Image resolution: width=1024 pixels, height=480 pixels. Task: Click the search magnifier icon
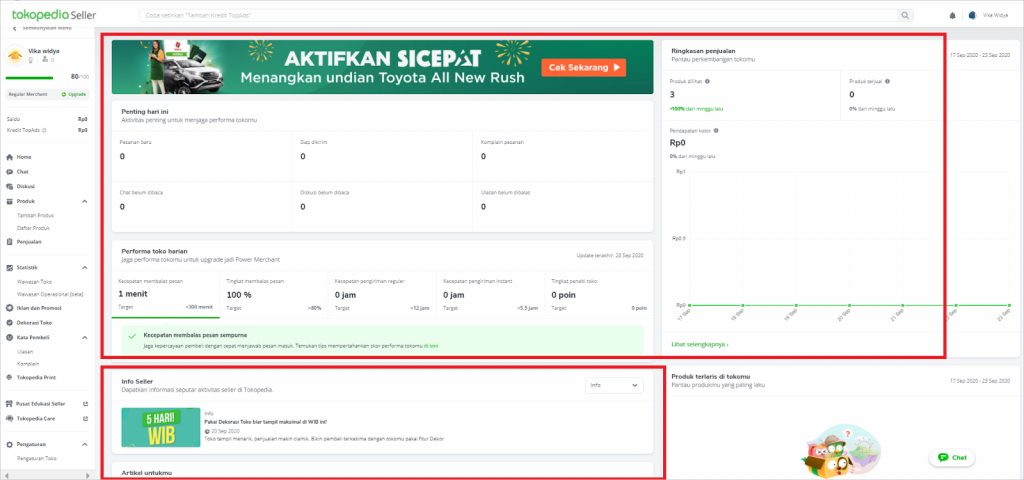[x=905, y=16]
